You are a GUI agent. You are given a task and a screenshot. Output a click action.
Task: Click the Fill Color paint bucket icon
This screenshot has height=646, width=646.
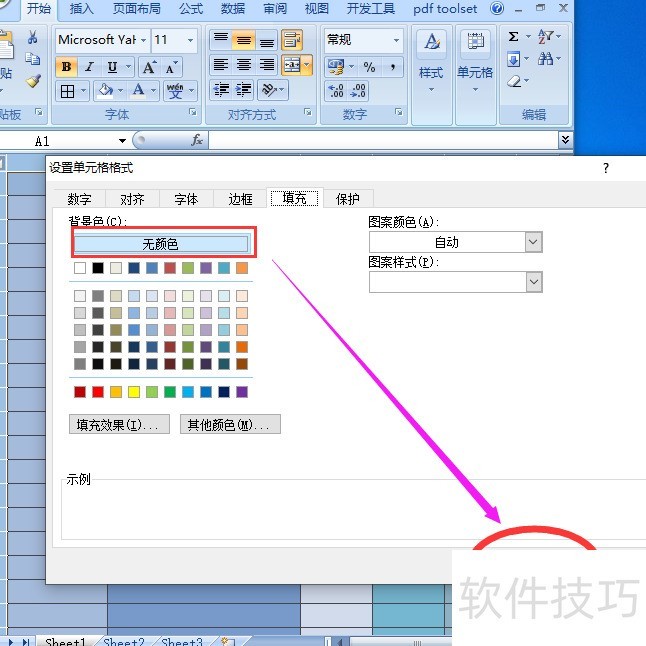(105, 91)
